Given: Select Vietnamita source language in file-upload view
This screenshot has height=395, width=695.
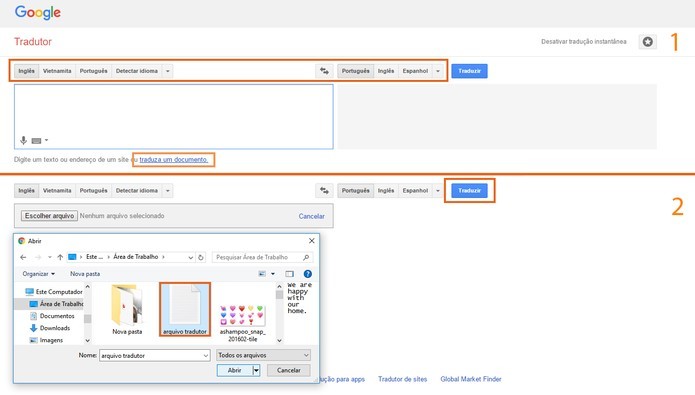Looking at the screenshot, I should coord(57,191).
